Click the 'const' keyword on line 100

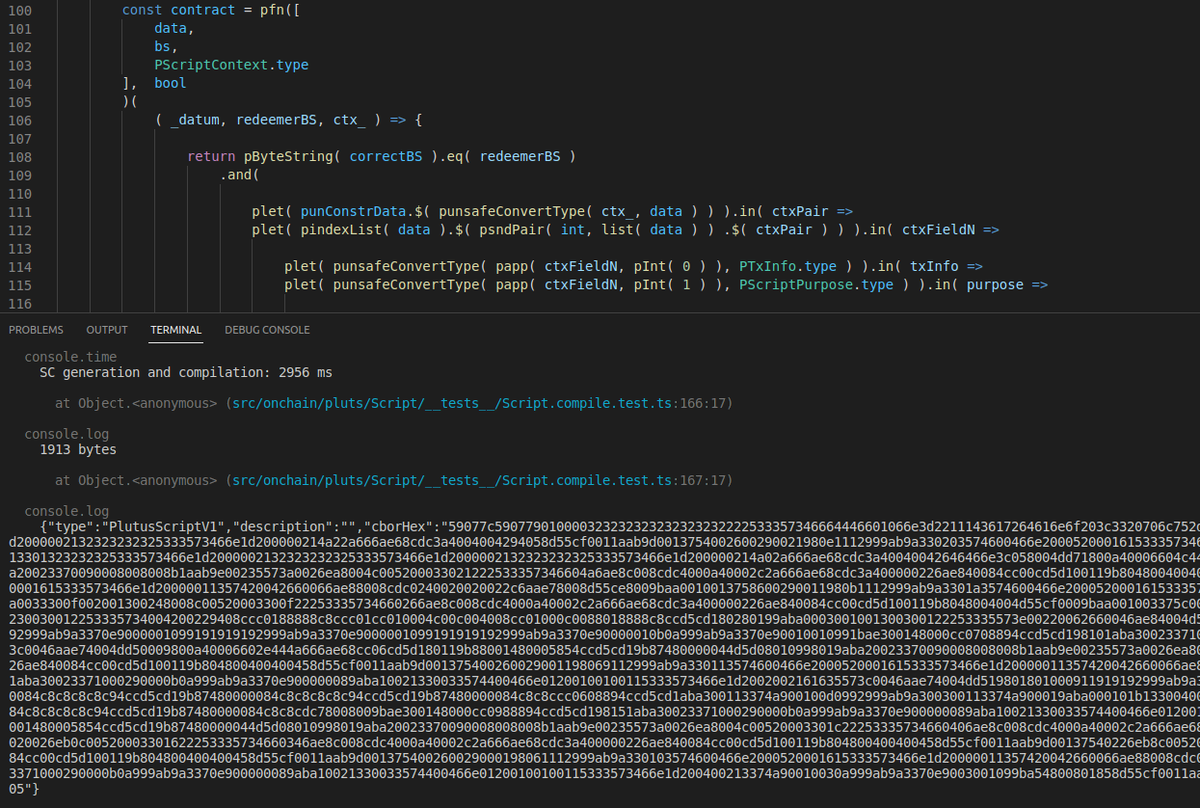(142, 10)
